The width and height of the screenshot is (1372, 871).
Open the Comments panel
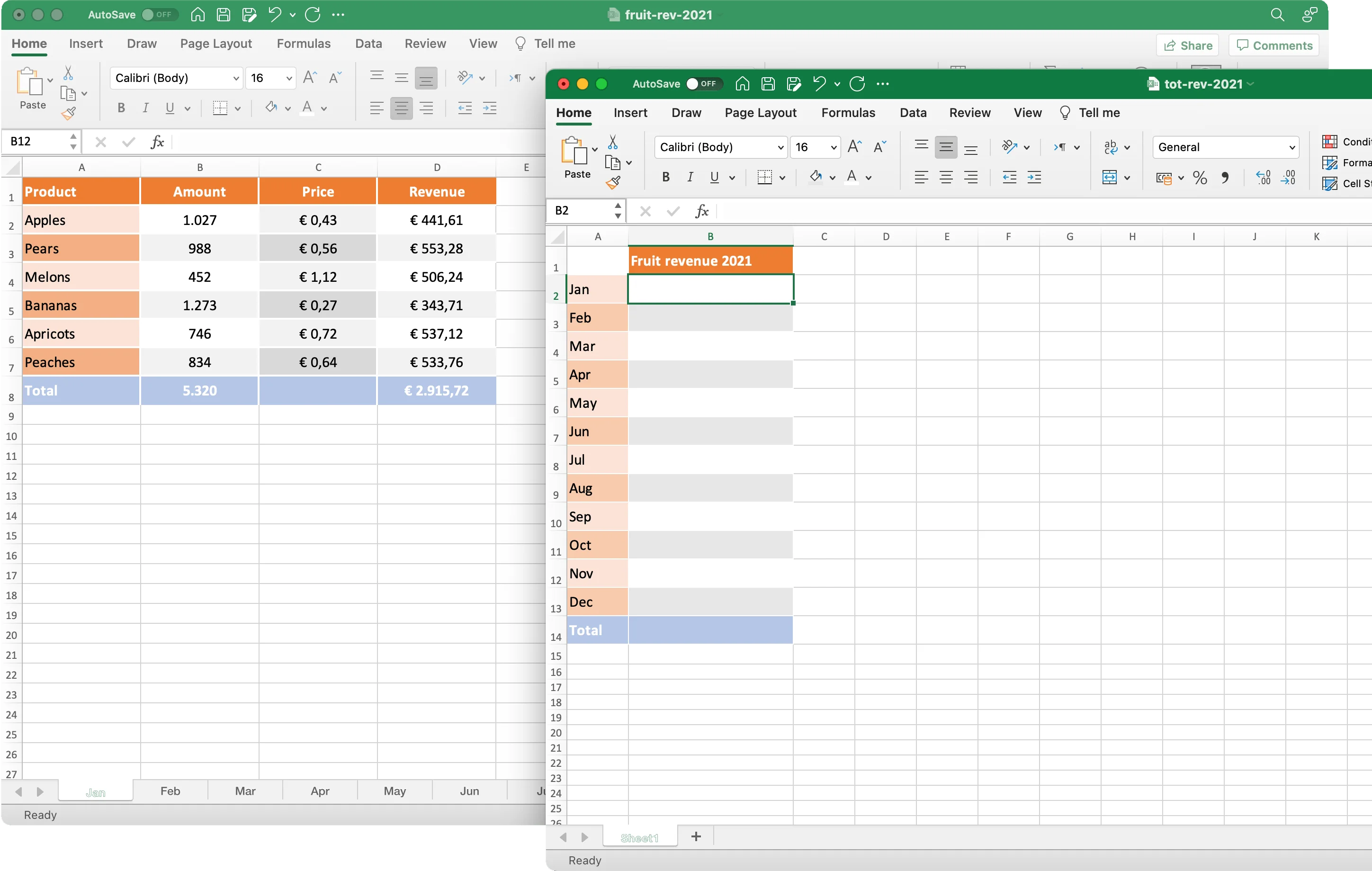pyautogui.click(x=1273, y=45)
